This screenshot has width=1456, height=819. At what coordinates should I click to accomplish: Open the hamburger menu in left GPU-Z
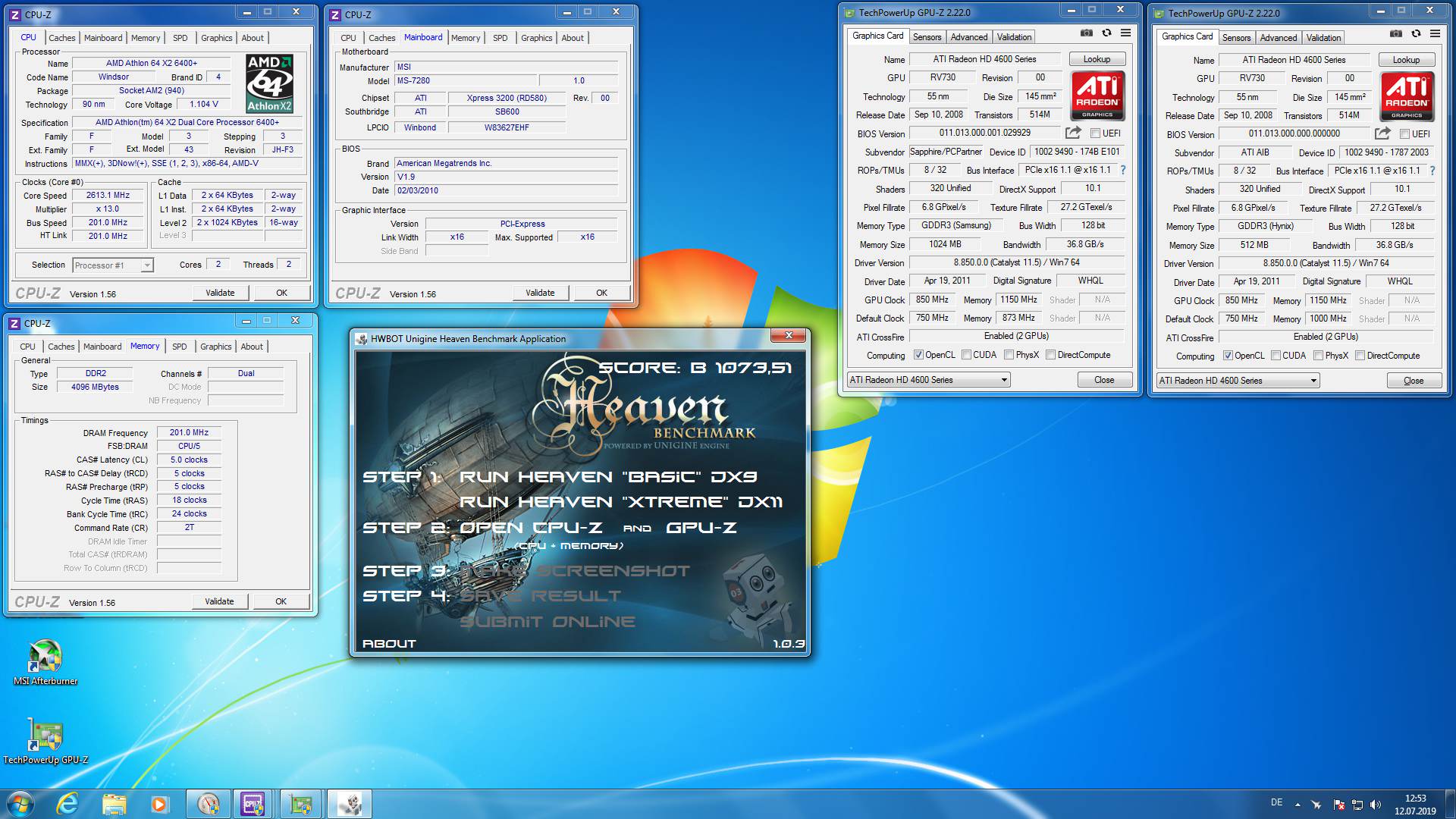(x=1126, y=33)
